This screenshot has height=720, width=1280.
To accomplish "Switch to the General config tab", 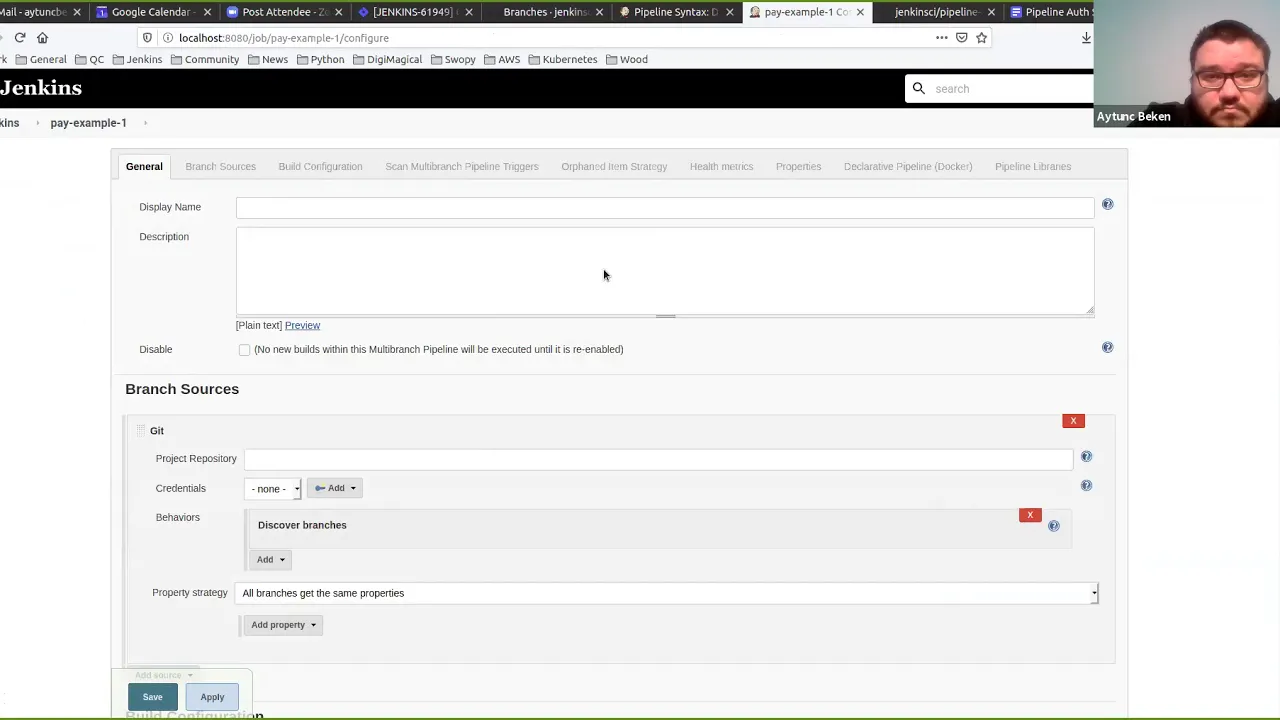I will click(x=144, y=166).
